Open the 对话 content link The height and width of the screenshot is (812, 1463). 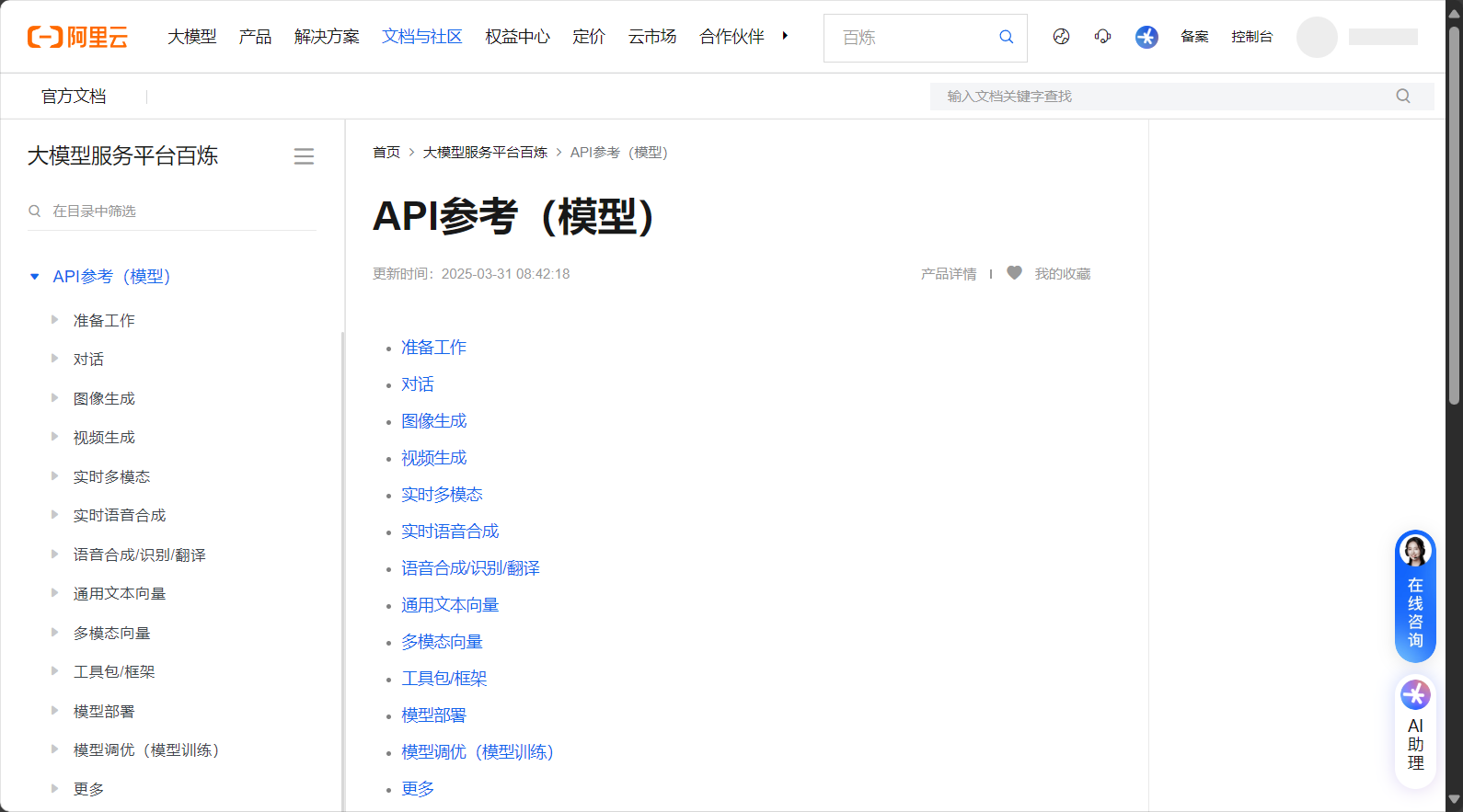(x=418, y=384)
